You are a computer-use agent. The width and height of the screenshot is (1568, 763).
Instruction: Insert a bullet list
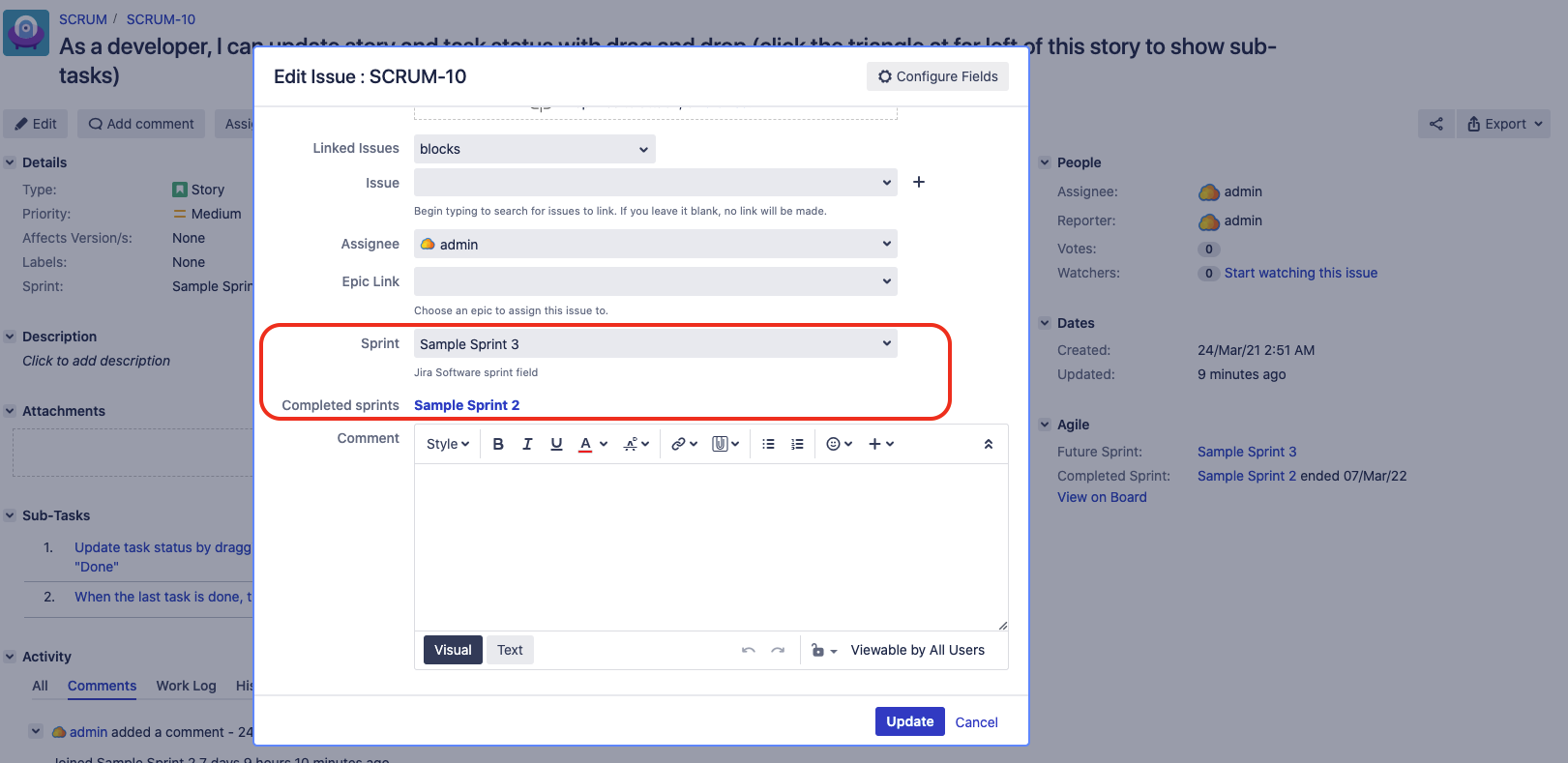(x=768, y=444)
